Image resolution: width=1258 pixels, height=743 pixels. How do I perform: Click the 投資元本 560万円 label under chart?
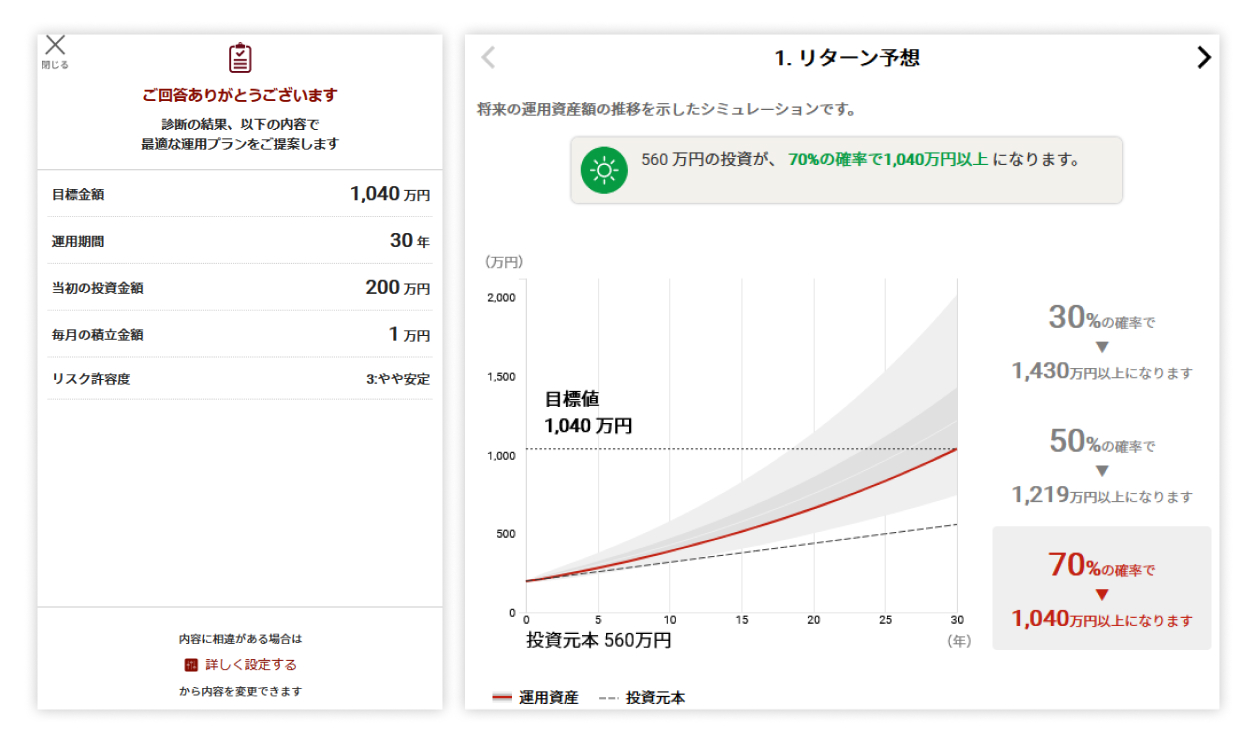click(598, 641)
